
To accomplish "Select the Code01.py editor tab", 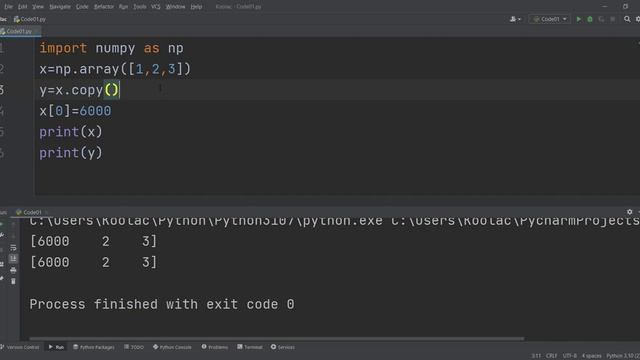I will click(19, 31).
